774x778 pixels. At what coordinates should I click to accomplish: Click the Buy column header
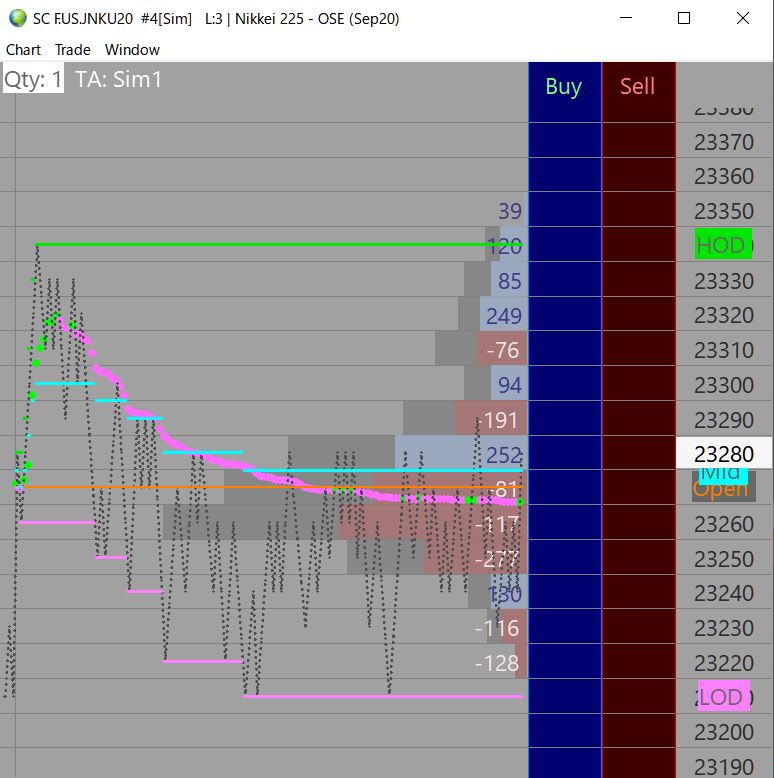point(564,87)
